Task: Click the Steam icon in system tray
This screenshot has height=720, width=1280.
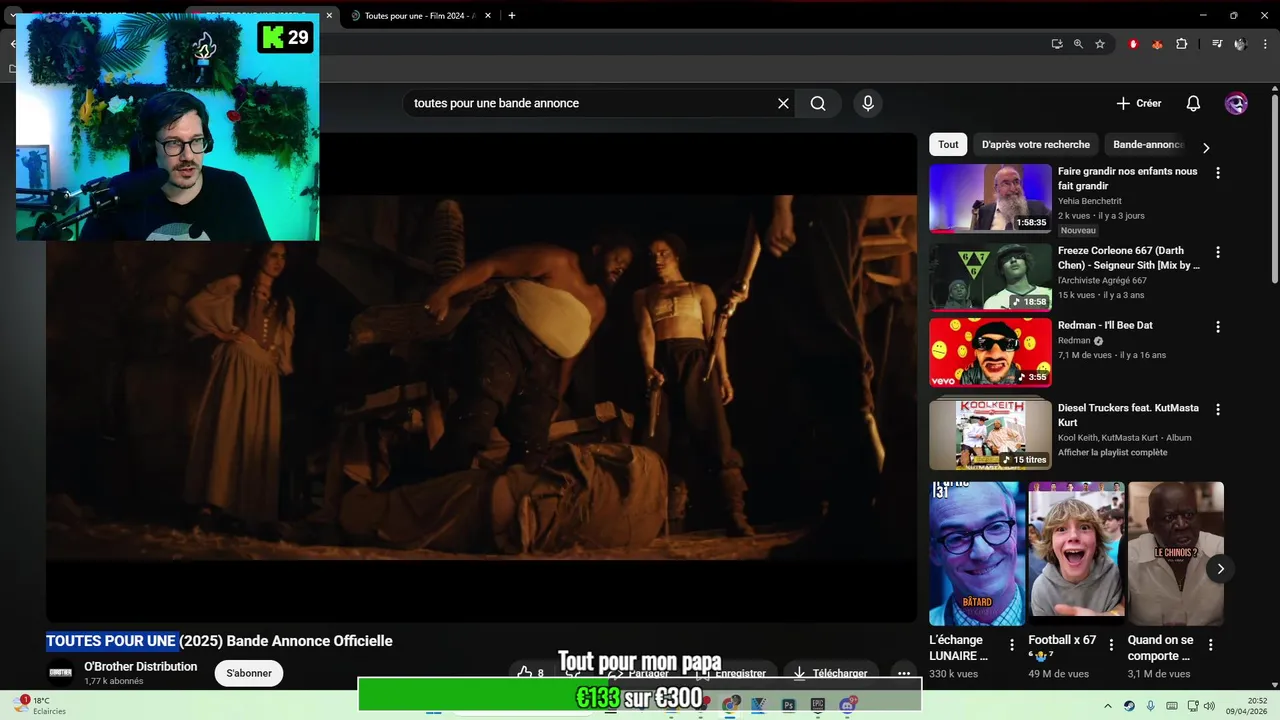Action: (1129, 706)
